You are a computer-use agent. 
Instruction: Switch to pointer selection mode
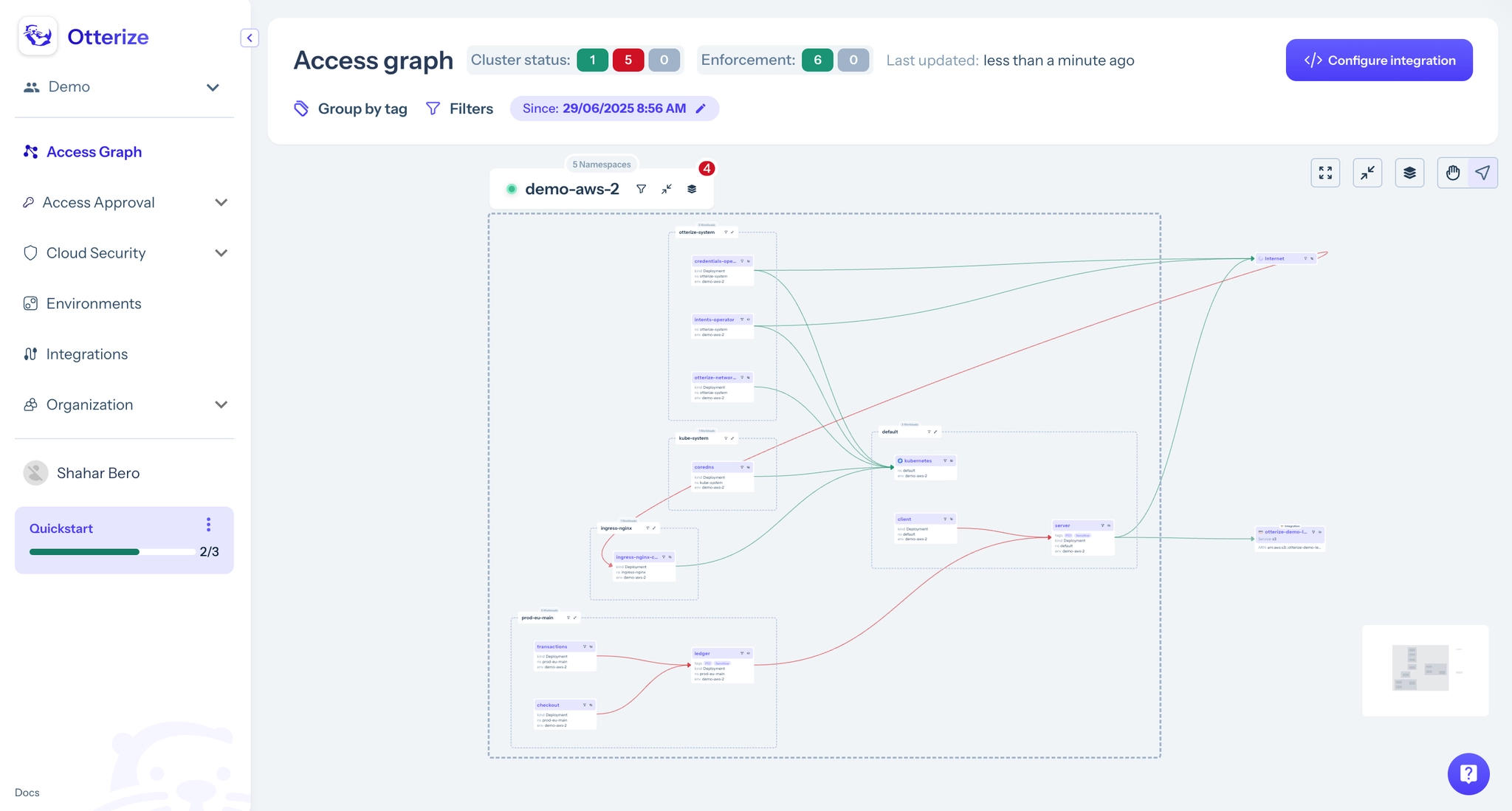[x=1482, y=173]
